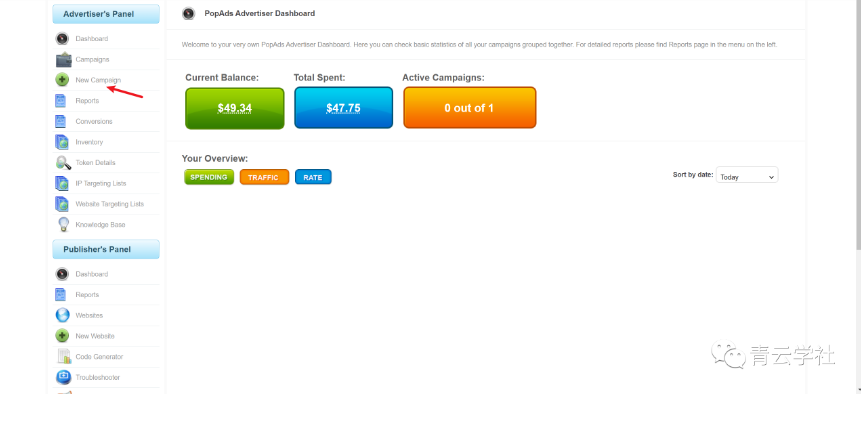Viewport: 861px width, 426px height.
Task: Click the Advertiser Dashboard icon in sidebar
Action: (62, 39)
